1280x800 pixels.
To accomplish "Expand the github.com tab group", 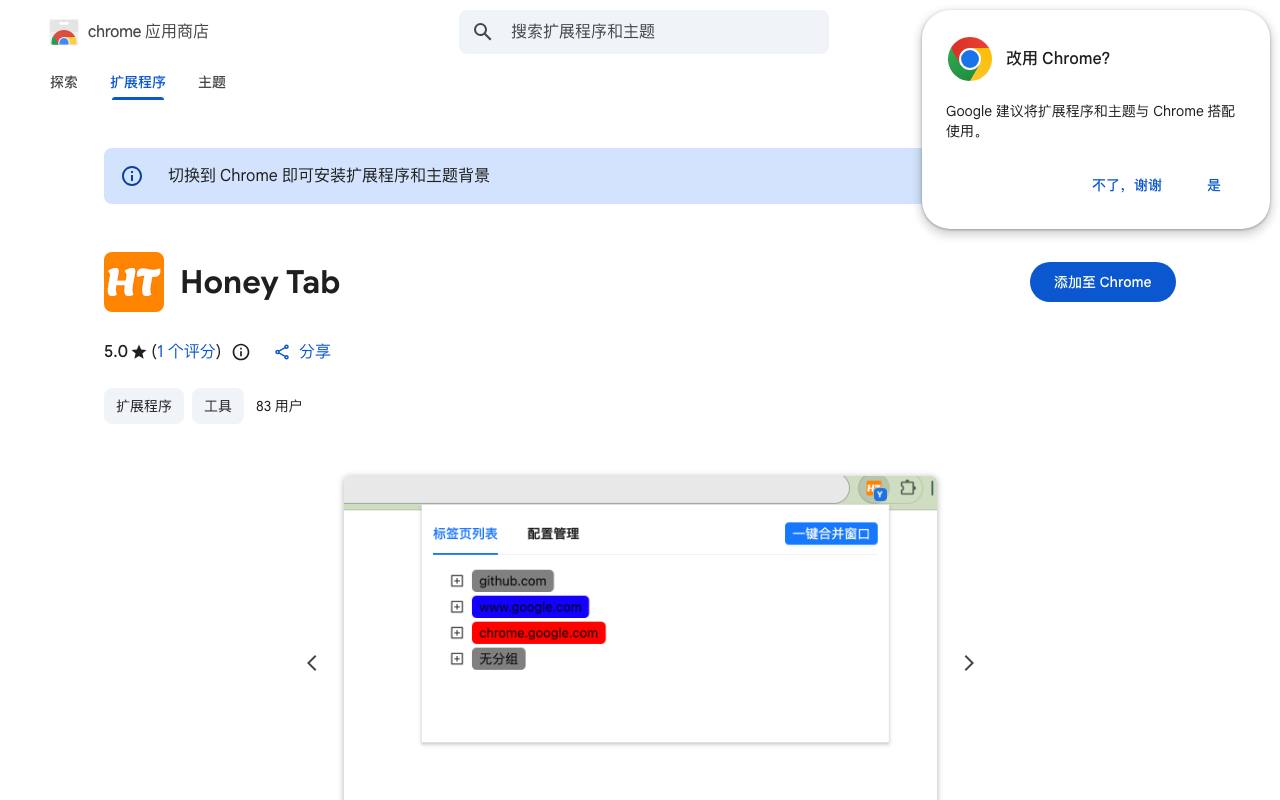I will point(457,581).
